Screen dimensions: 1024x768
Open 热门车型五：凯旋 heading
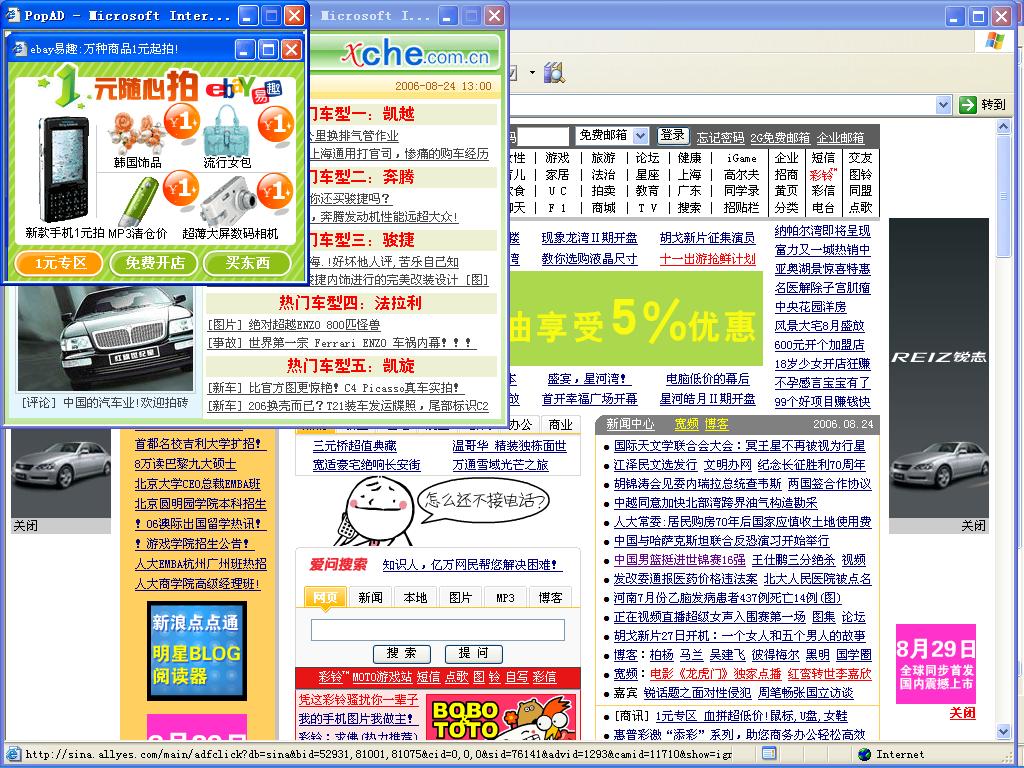(351, 366)
